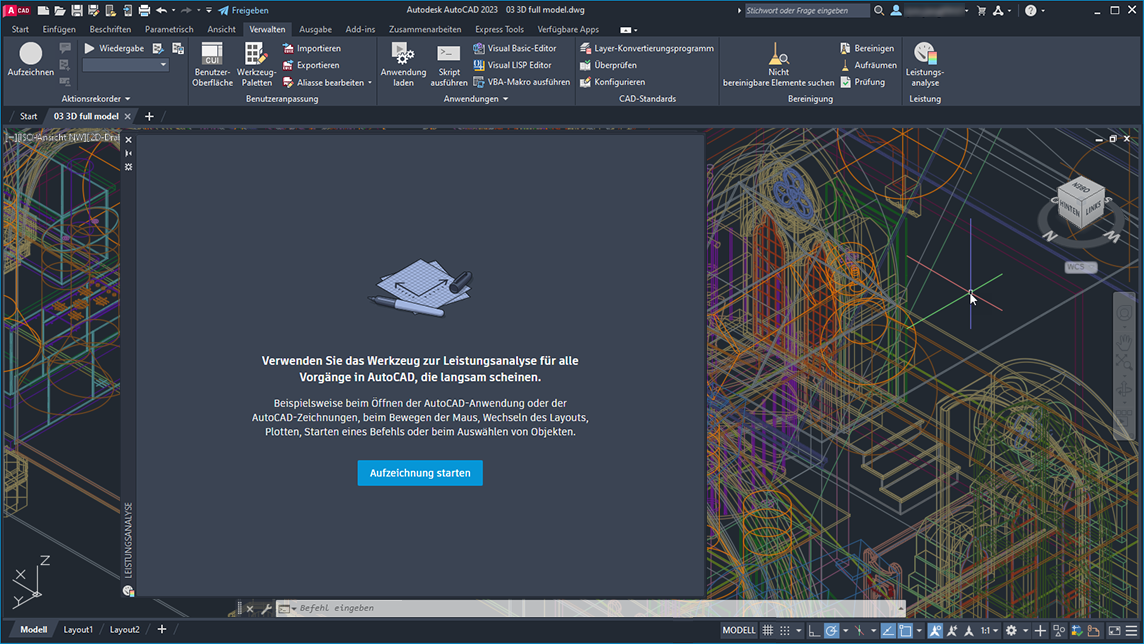Switch to the Beschriften ribbon tab
Screen dimensions: 1144x644
point(110,29)
